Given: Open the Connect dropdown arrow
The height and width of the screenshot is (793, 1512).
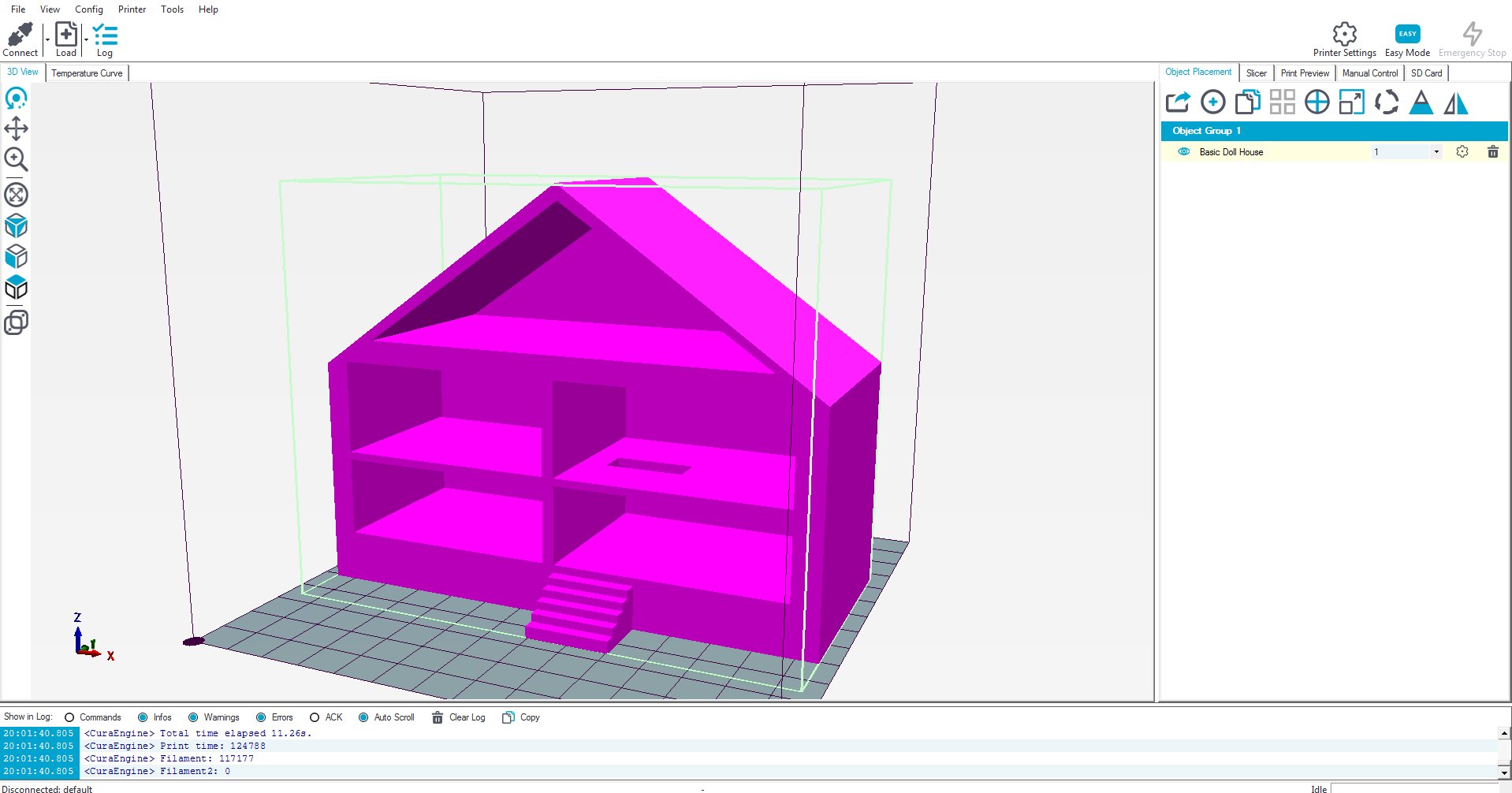Looking at the screenshot, I should 47,39.
